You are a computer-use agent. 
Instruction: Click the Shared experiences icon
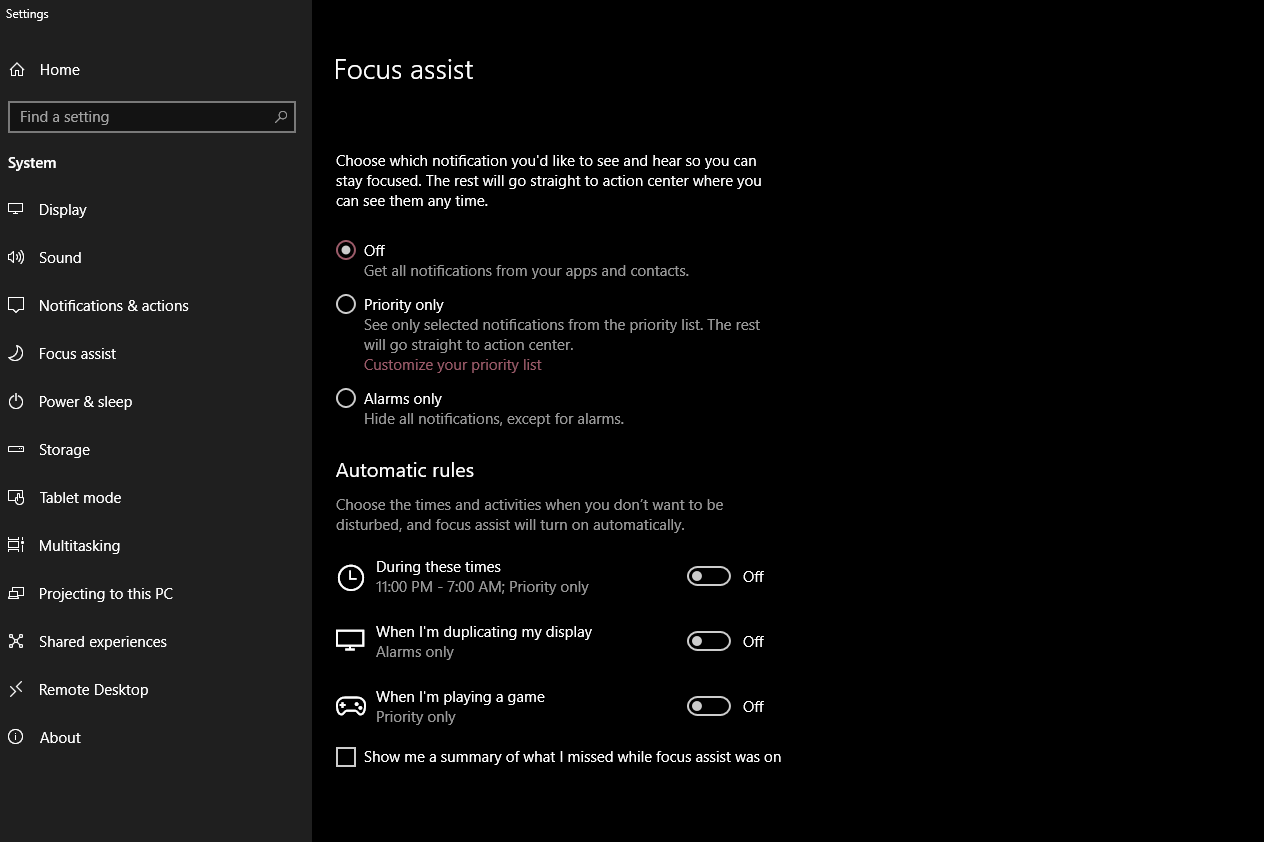tap(15, 641)
